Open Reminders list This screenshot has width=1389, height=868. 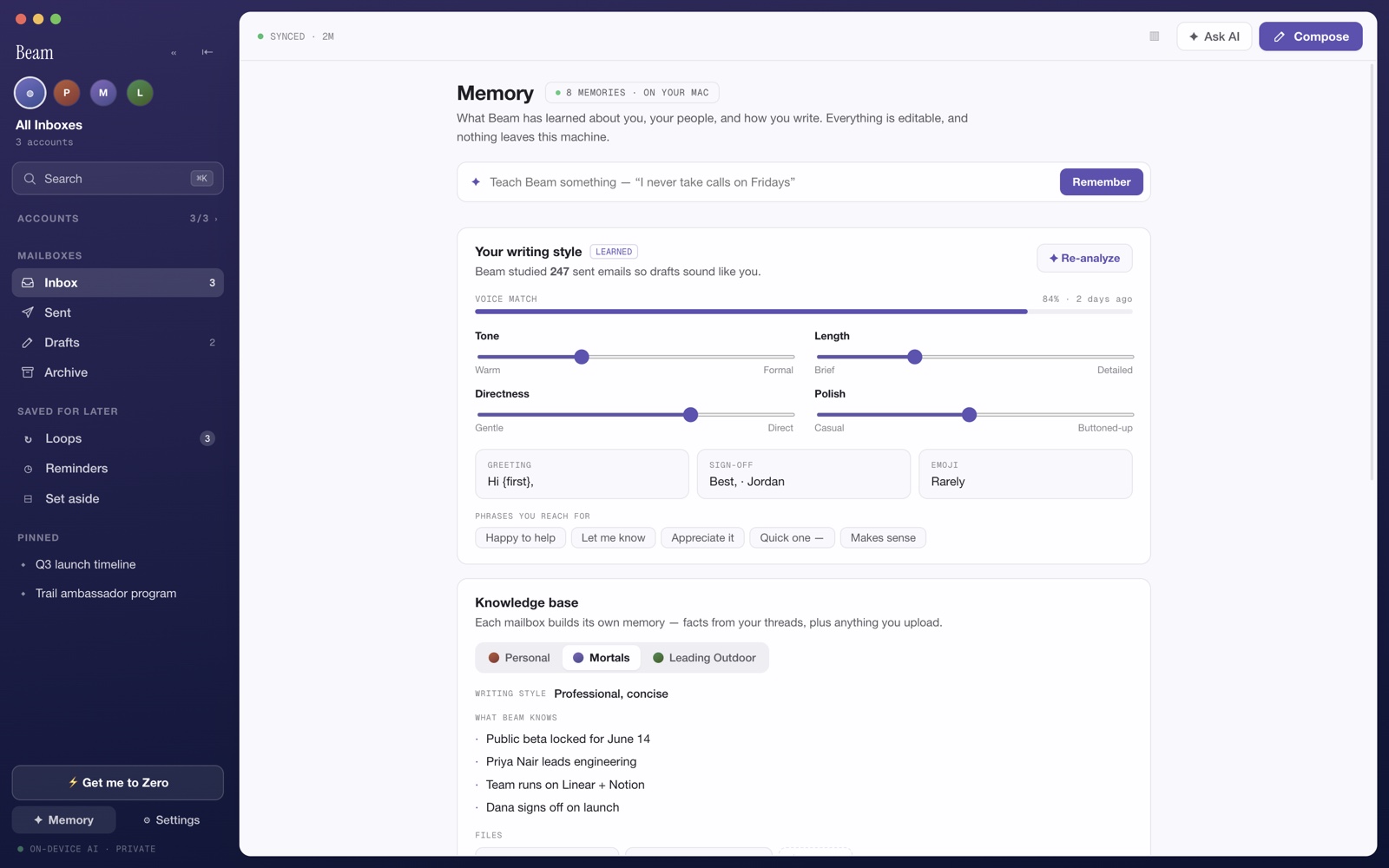click(117, 469)
